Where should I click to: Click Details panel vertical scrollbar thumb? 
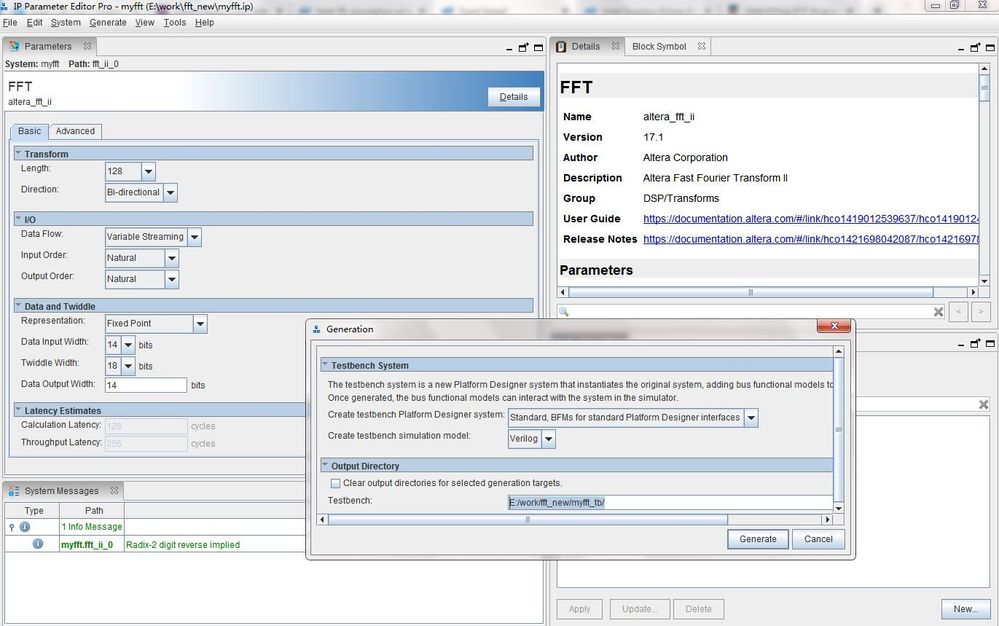(984, 87)
